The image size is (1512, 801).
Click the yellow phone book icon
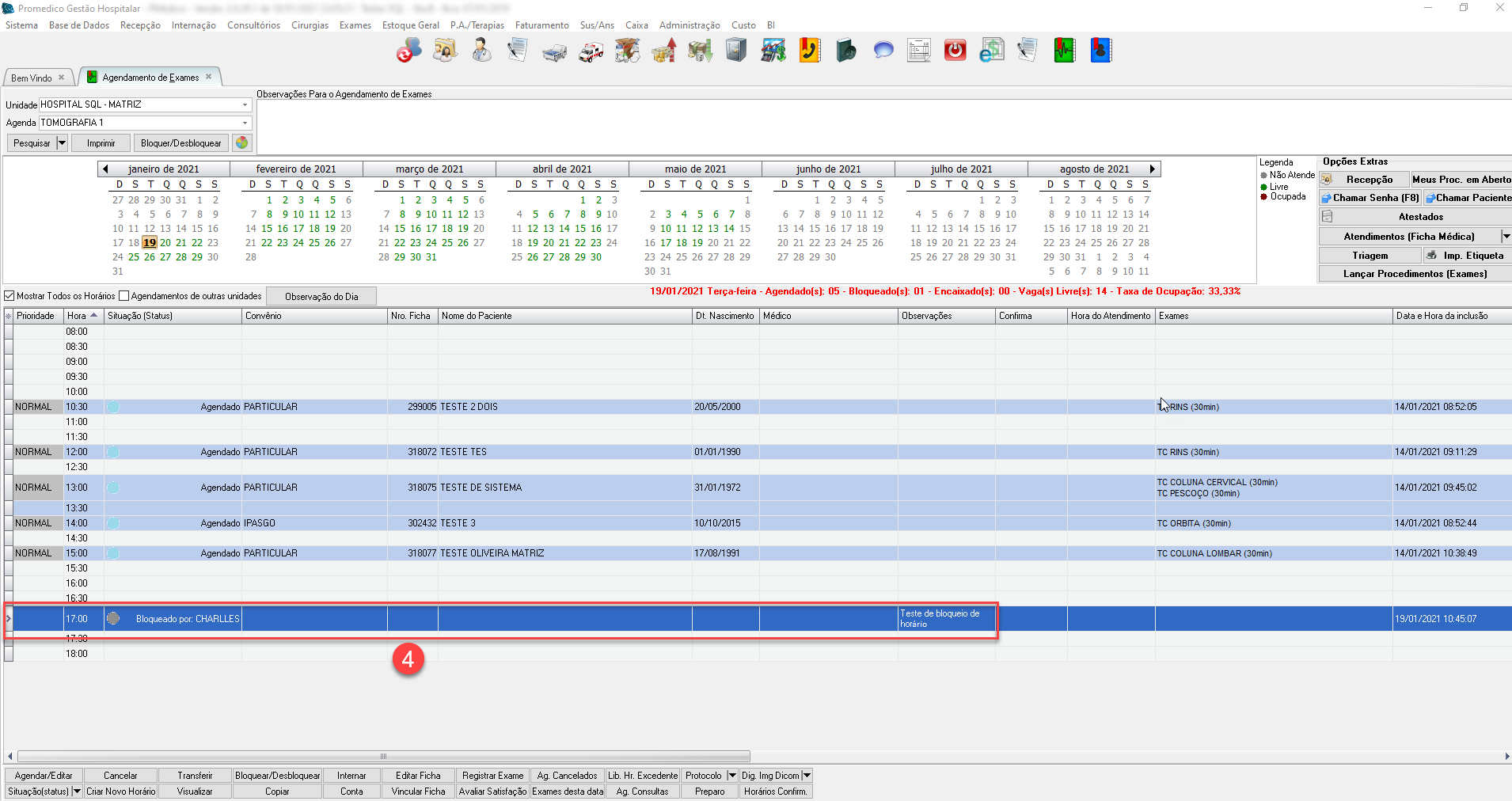click(809, 51)
